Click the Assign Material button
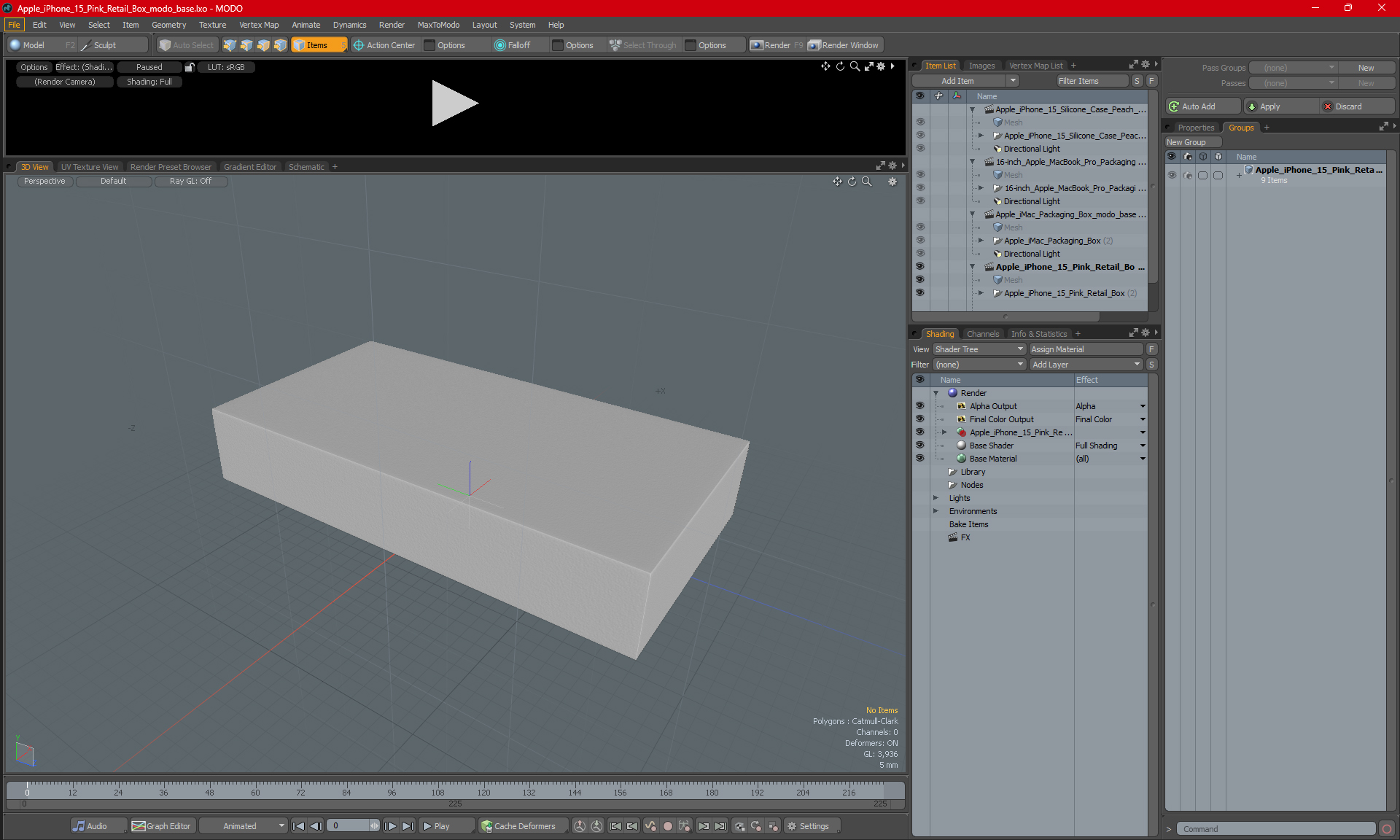Image resolution: width=1400 pixels, height=840 pixels. [1086, 349]
